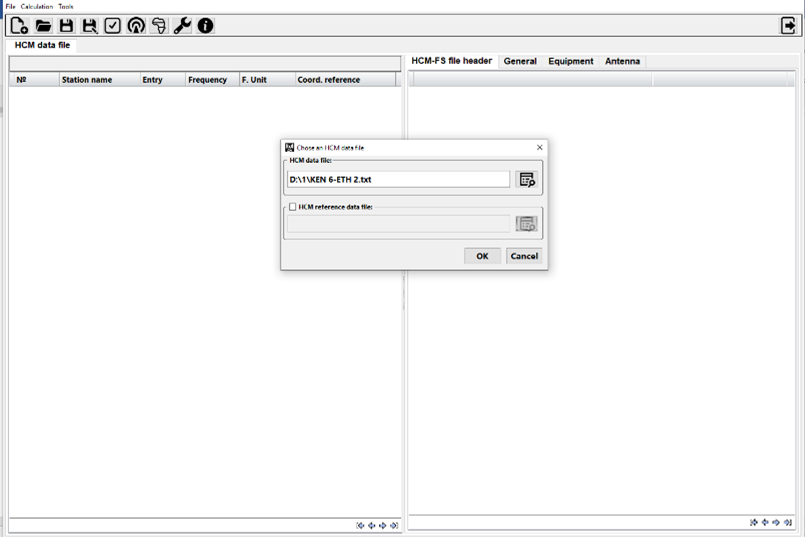Save with the floppy disk toolbar icon
The height and width of the screenshot is (537, 805).
pyautogui.click(x=66, y=26)
